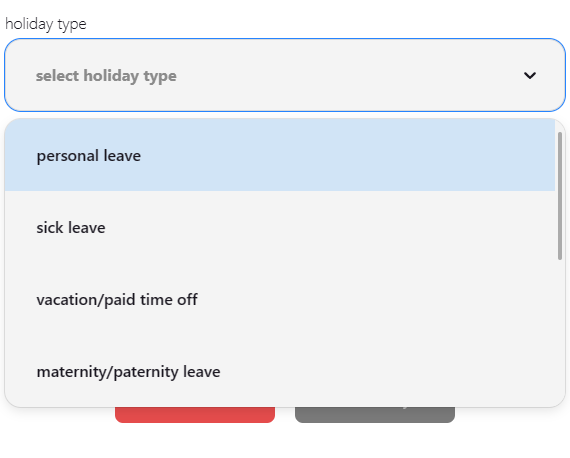Click the highlighted blue row in options list

280,155
